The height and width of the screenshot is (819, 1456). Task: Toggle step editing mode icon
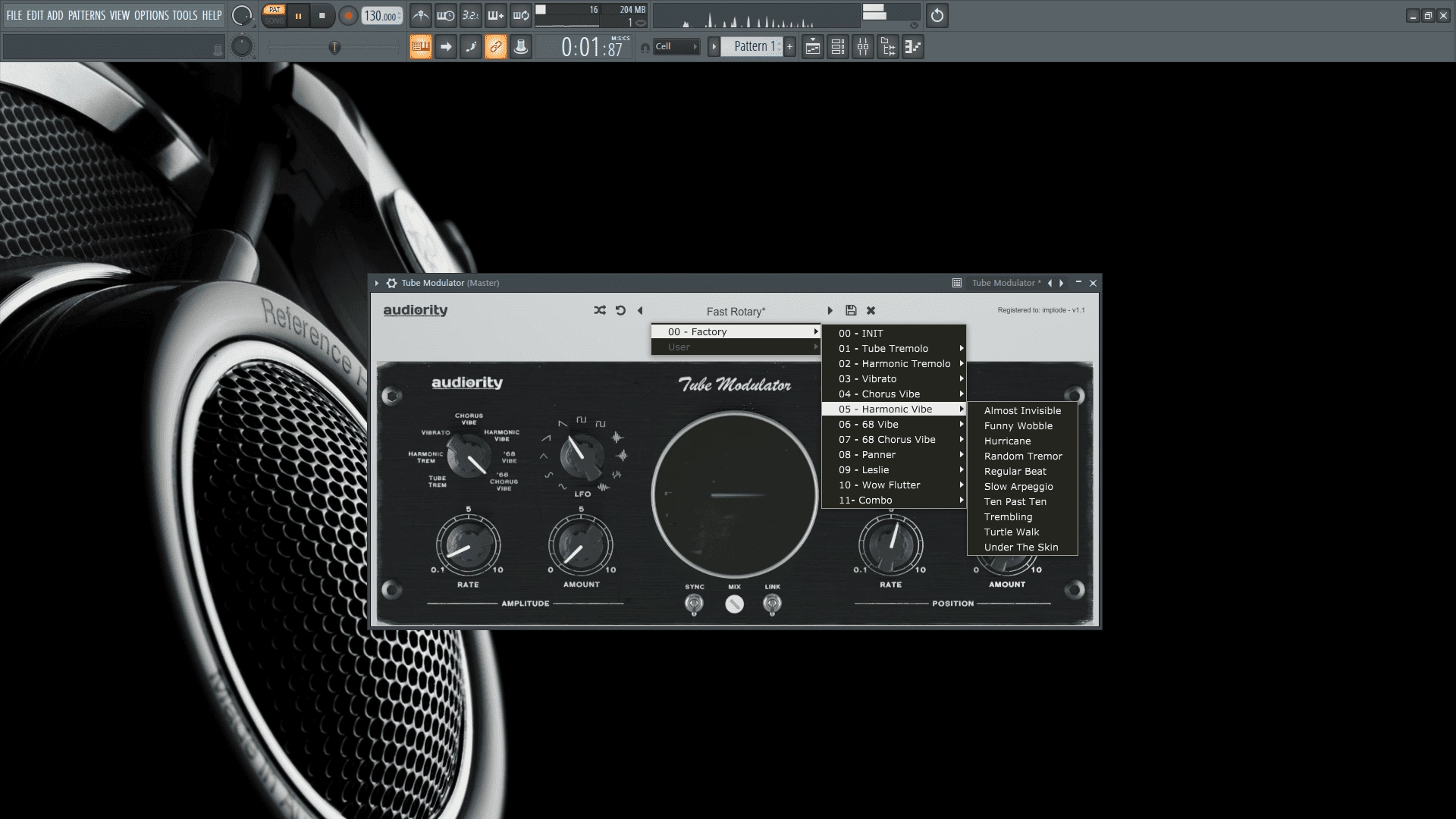click(471, 47)
